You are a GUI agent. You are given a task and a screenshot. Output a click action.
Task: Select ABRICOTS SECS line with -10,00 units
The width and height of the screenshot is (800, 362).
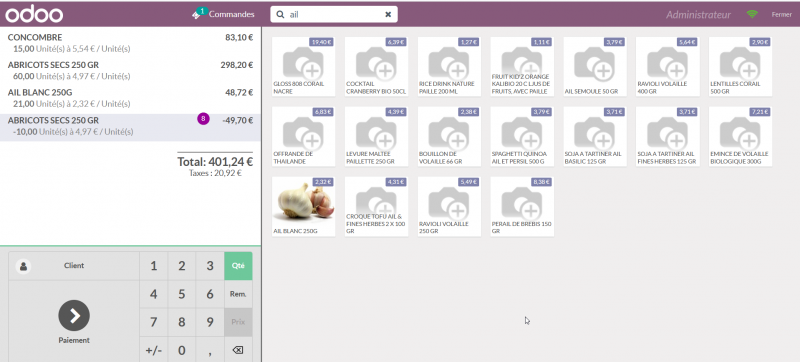click(x=130, y=126)
